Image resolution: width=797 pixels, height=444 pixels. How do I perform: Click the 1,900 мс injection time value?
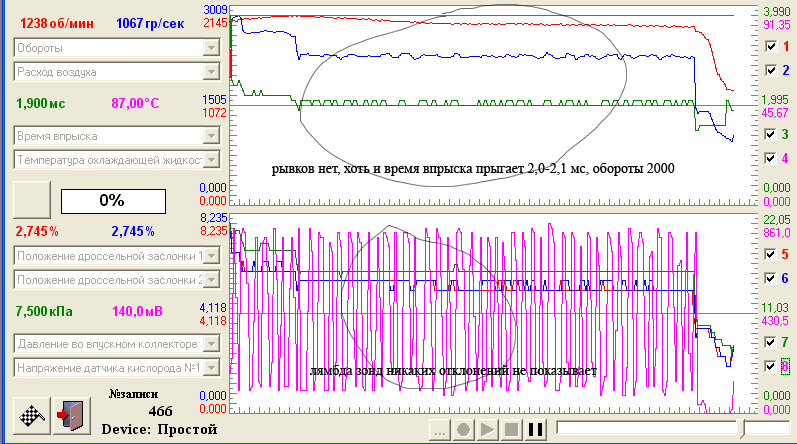pos(41,104)
